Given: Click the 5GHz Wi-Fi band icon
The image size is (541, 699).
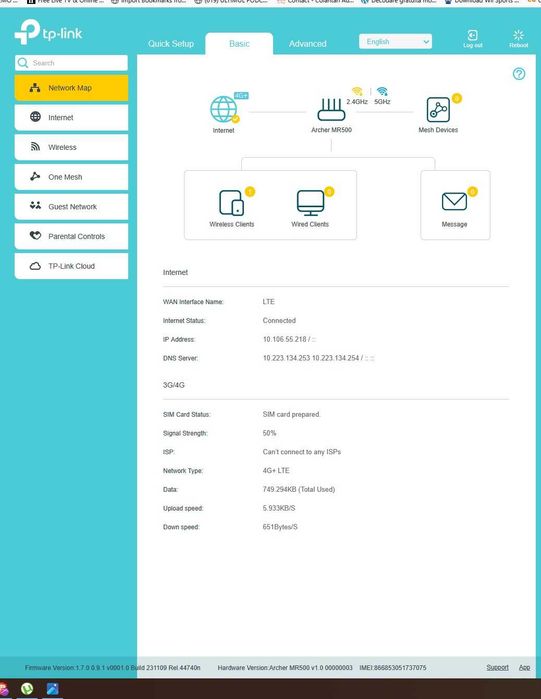Looking at the screenshot, I should point(382,91).
